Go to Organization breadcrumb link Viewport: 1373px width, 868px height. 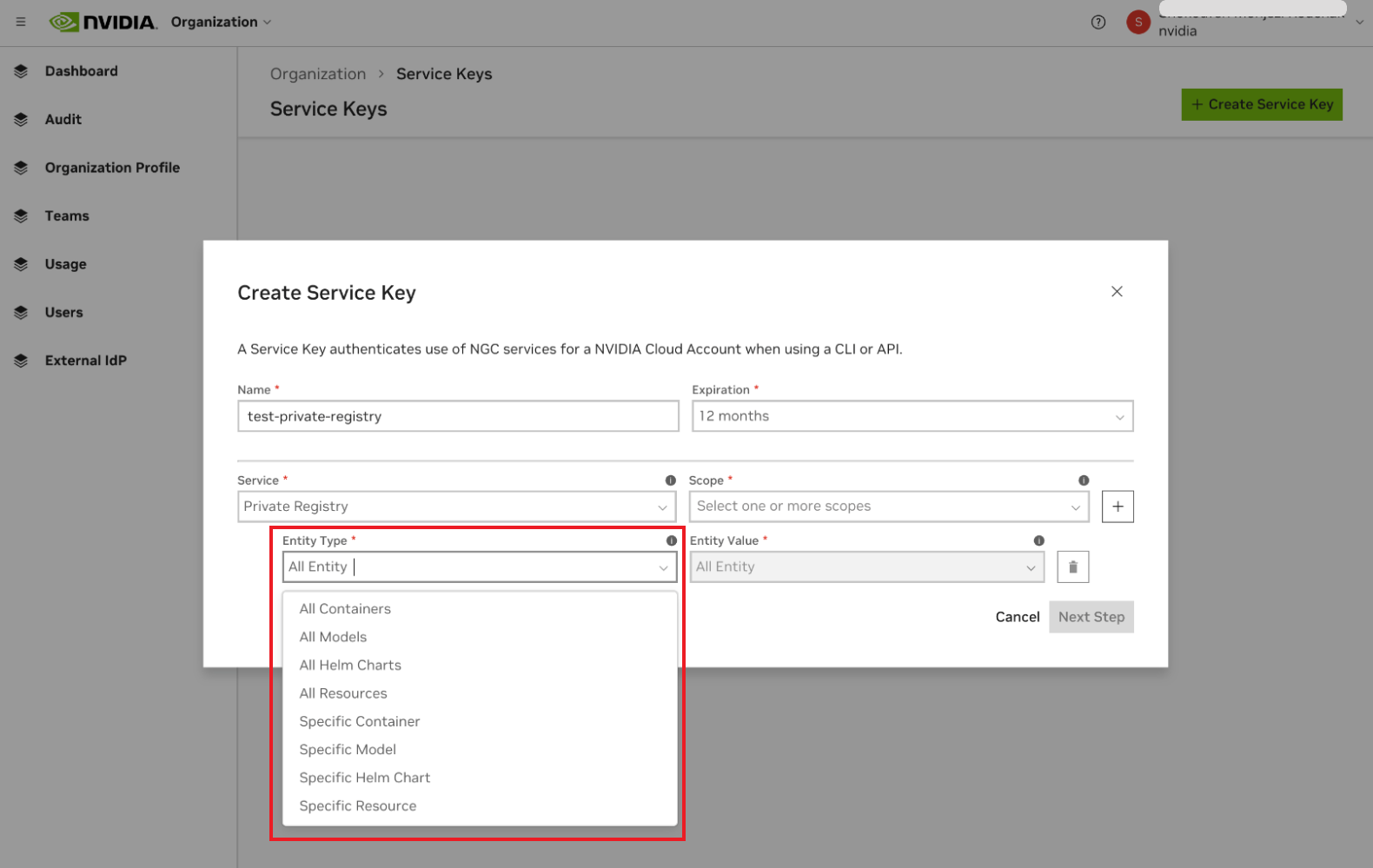click(x=318, y=74)
